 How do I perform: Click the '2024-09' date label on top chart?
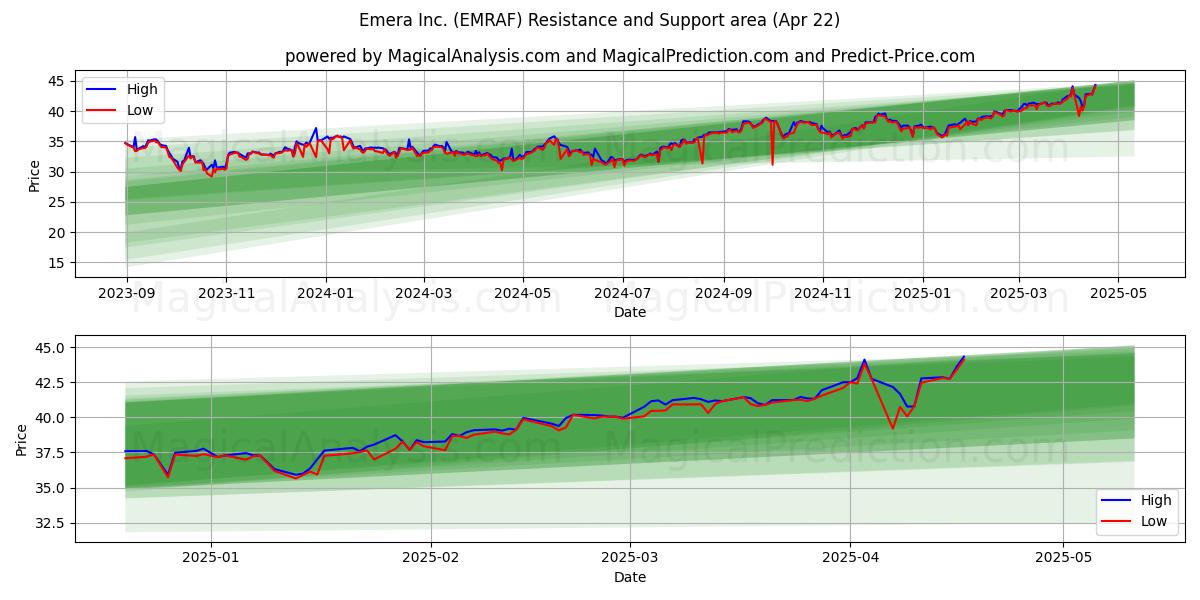(725, 295)
